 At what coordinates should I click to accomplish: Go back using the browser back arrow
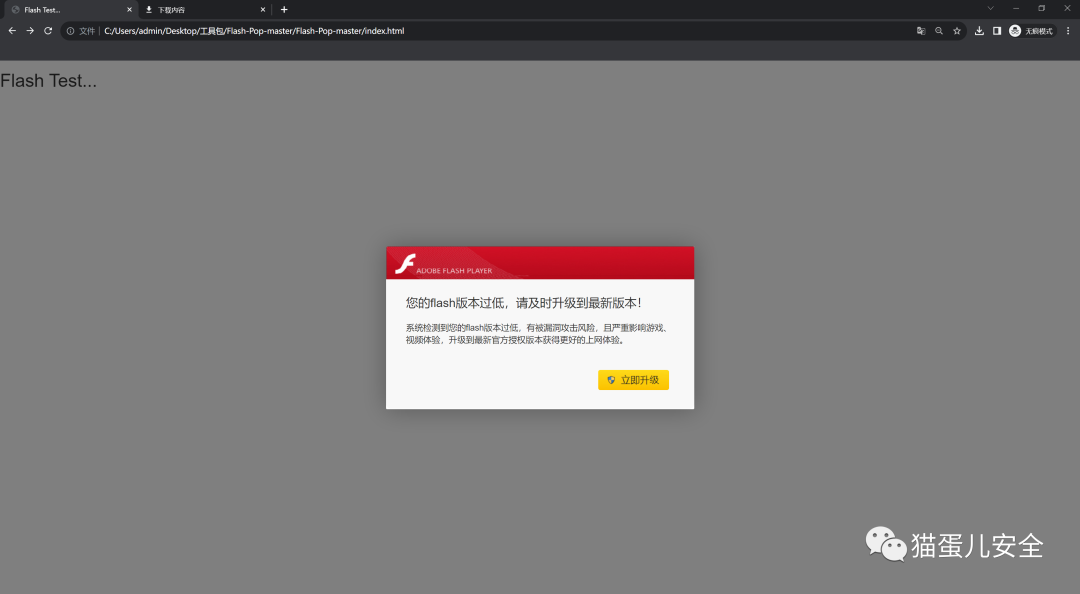tap(12, 30)
